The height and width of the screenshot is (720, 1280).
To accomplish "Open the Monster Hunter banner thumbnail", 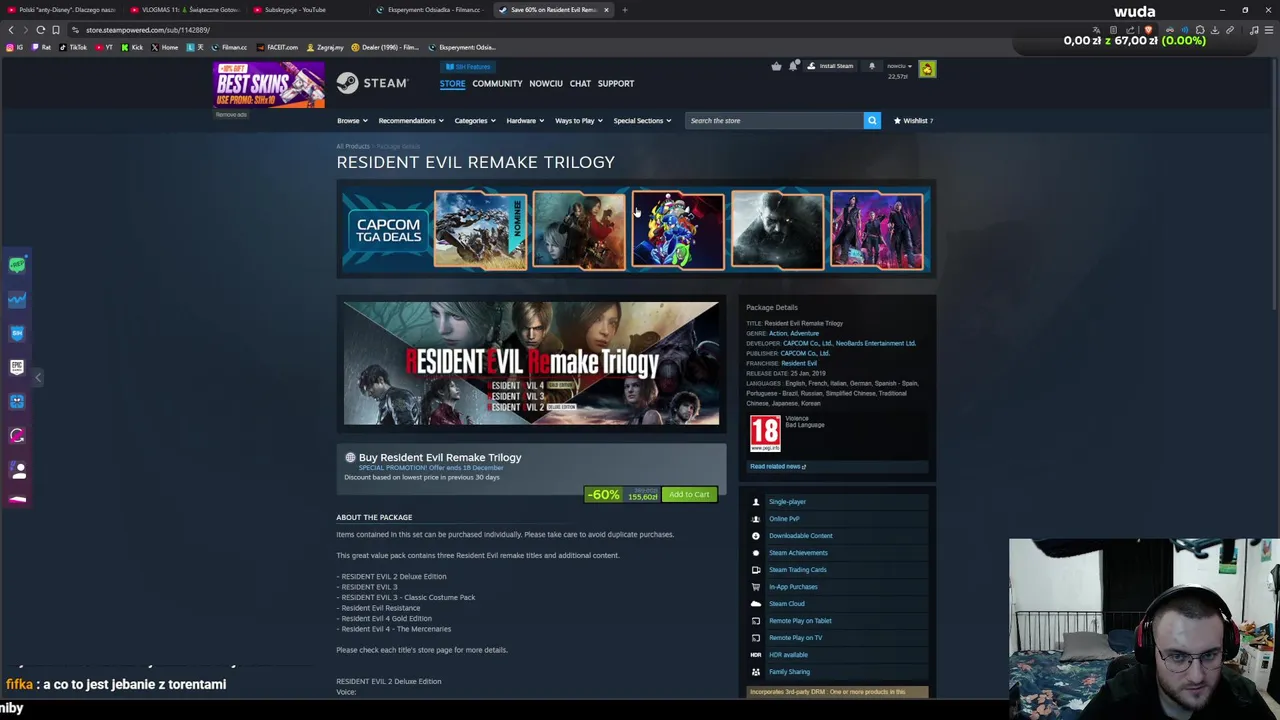I will point(480,231).
